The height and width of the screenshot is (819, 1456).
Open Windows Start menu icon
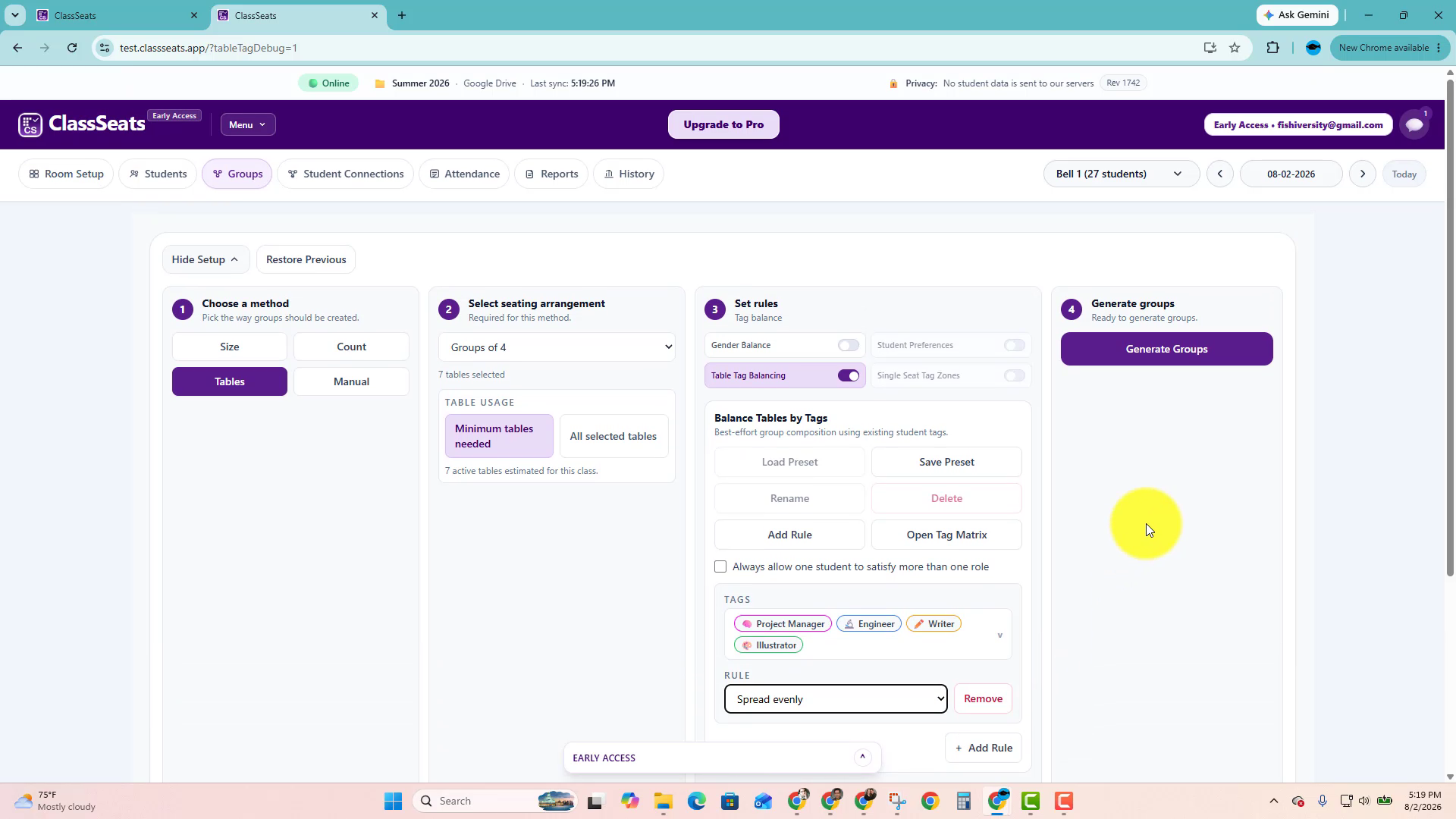coord(393,801)
